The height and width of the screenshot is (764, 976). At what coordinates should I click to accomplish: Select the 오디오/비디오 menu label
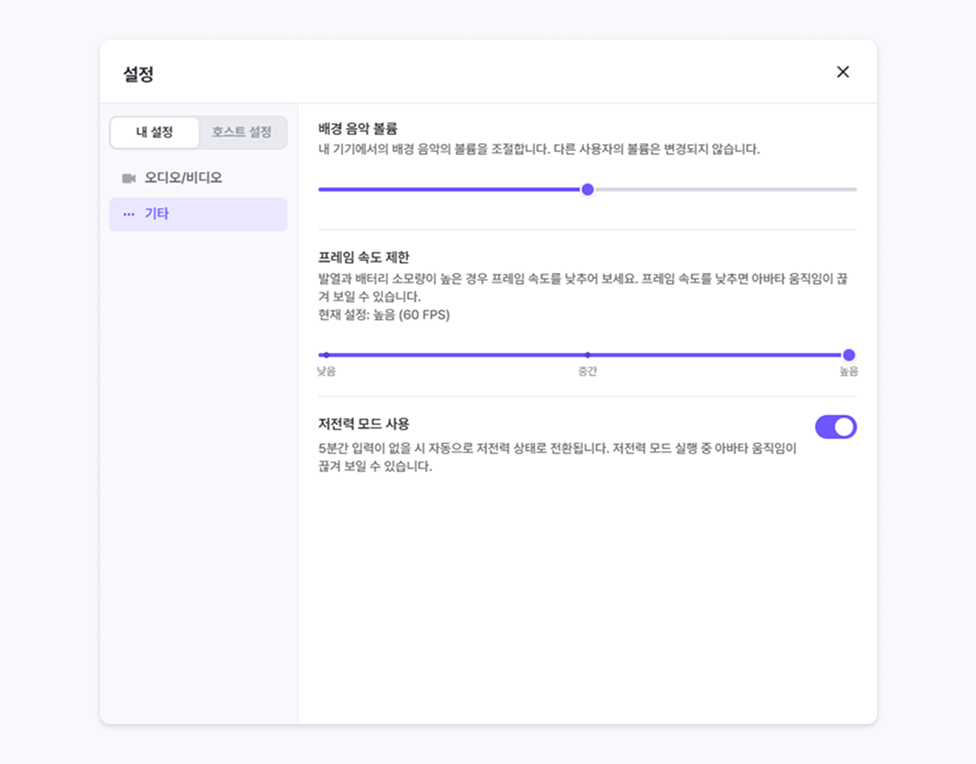[x=183, y=178]
